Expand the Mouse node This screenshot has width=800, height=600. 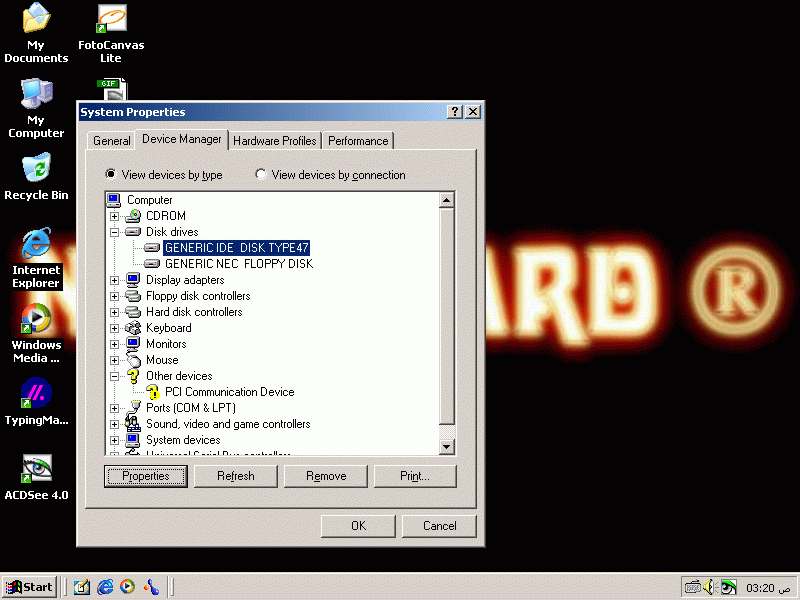point(114,360)
